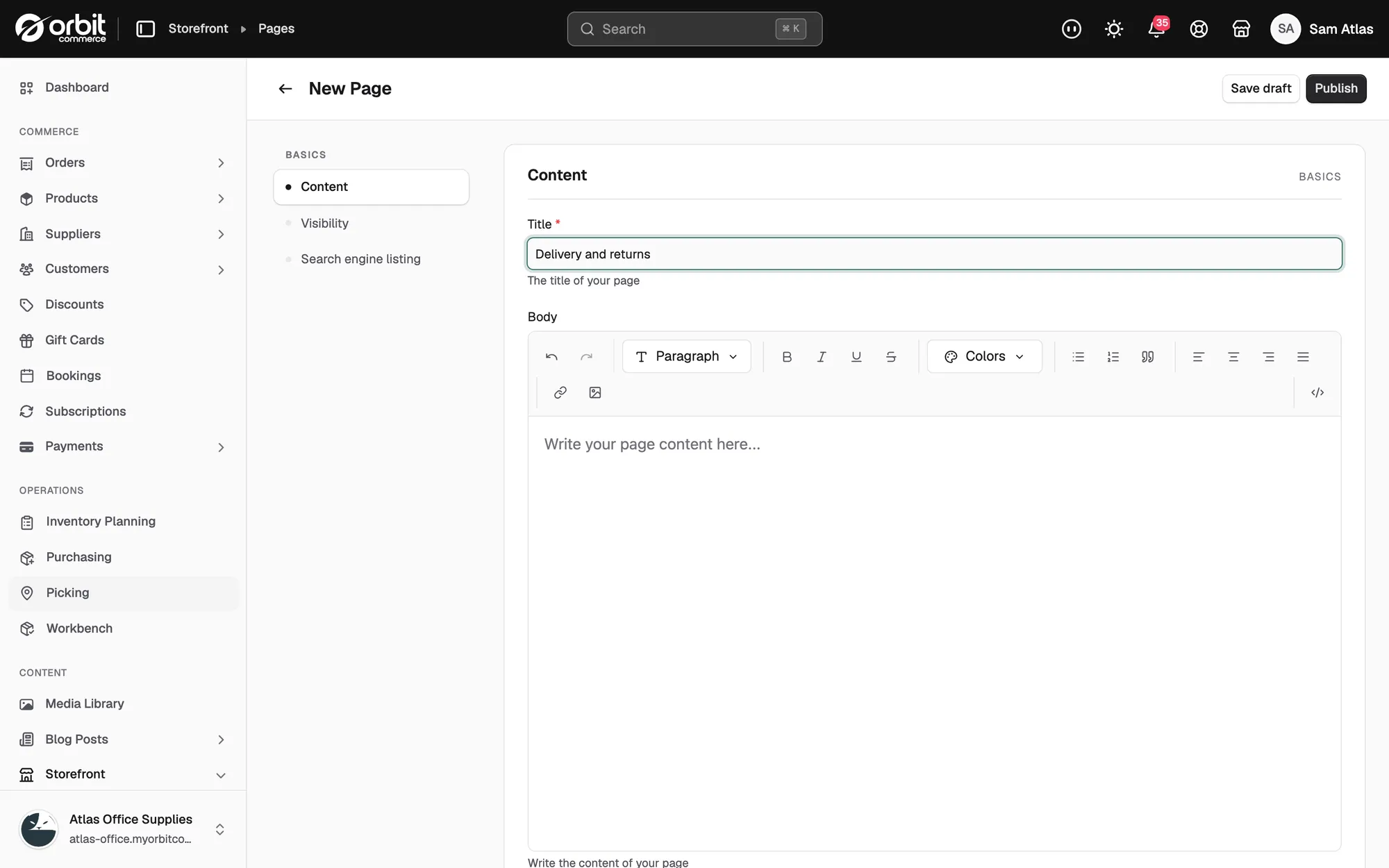Viewport: 1389px width, 868px height.
Task: Justify the text
Action: (x=1303, y=356)
